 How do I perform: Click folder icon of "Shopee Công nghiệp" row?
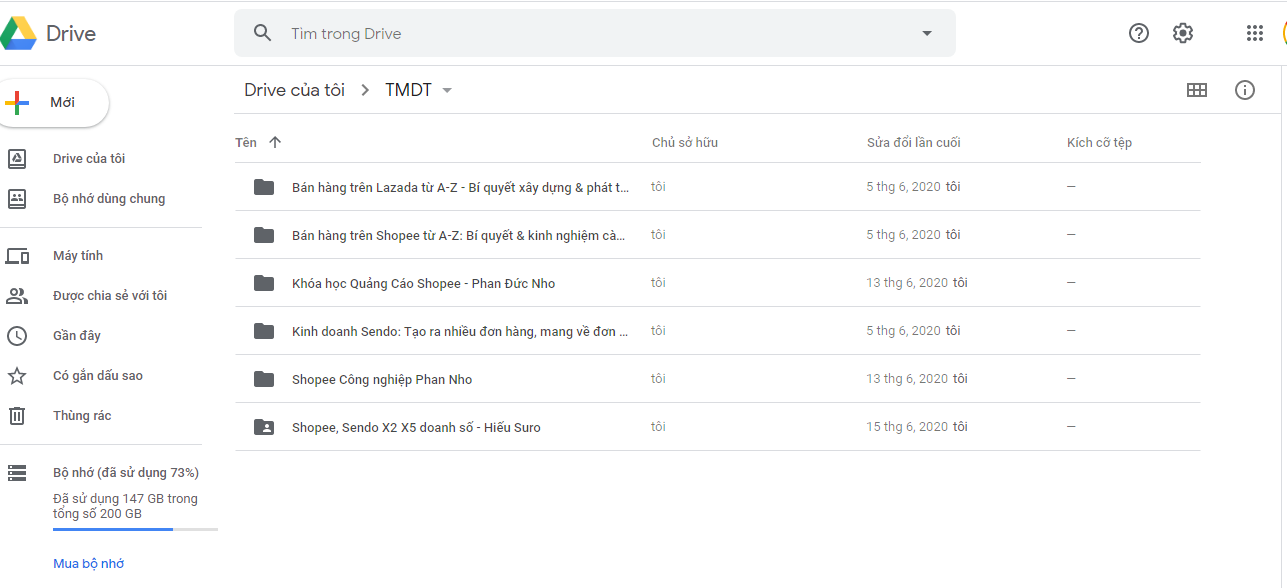[x=264, y=379]
